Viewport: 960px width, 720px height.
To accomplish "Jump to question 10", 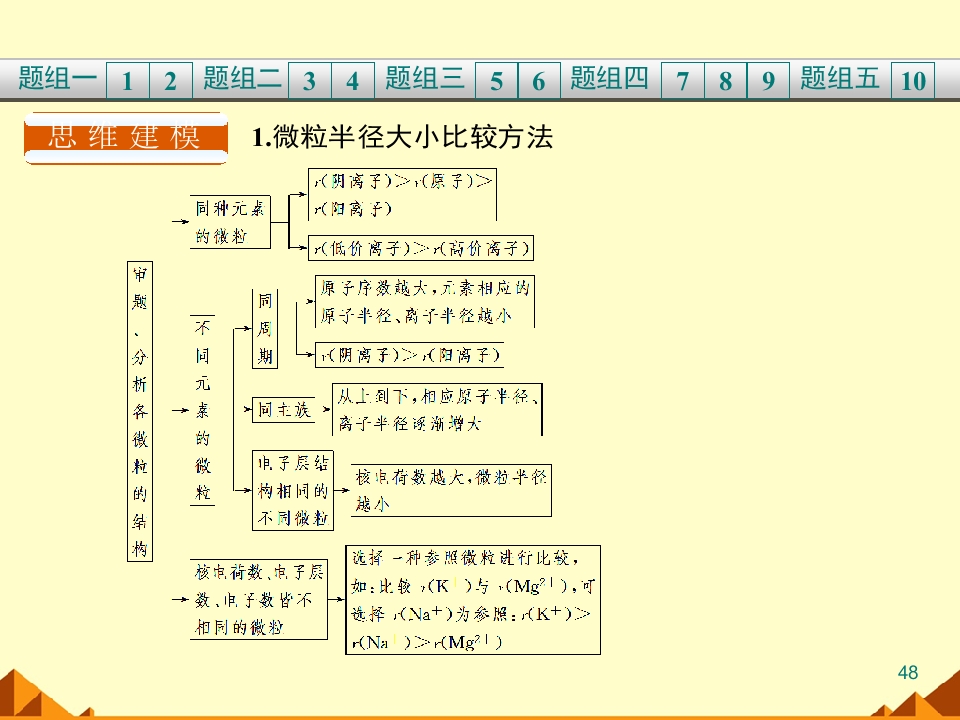I will pos(913,80).
